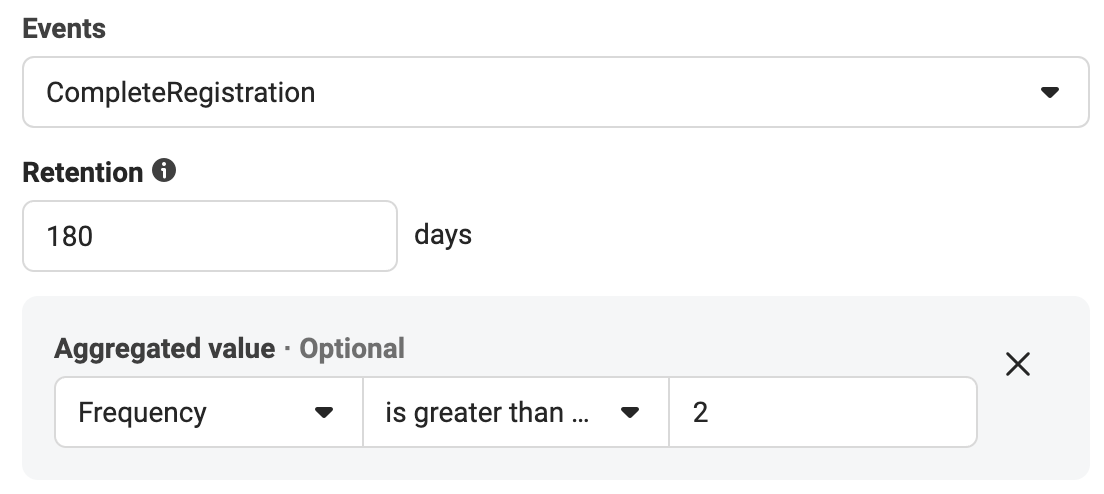Screen dimensions: 1104x494
Task: Expand the 'is greater than' operator dropdown
Action: (x=516, y=412)
